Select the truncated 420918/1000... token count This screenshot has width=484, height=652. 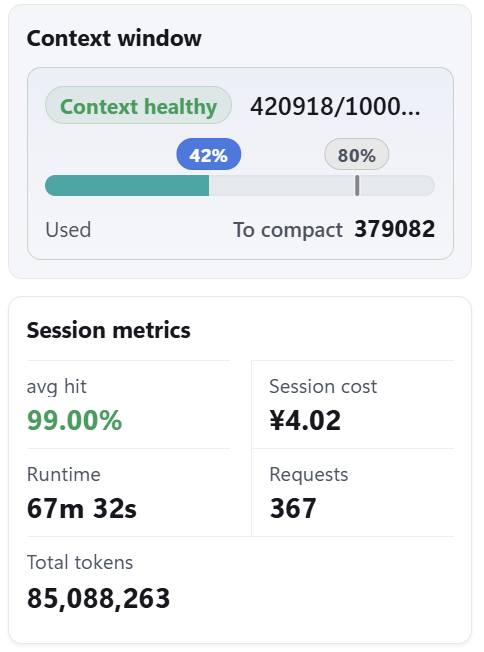(335, 106)
